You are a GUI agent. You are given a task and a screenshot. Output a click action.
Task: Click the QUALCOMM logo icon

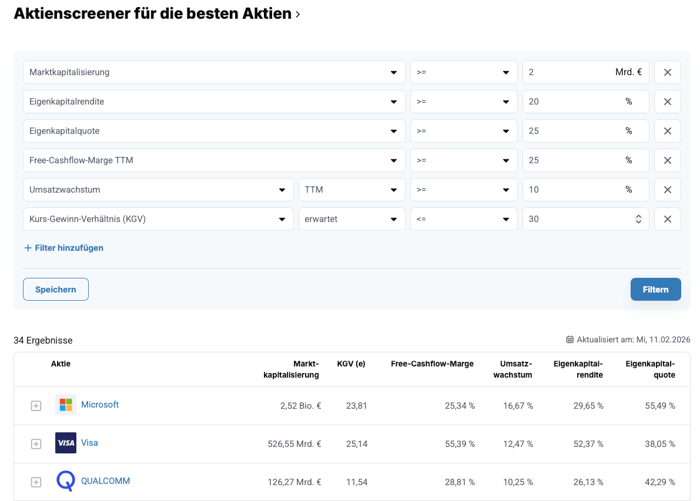coord(66,481)
